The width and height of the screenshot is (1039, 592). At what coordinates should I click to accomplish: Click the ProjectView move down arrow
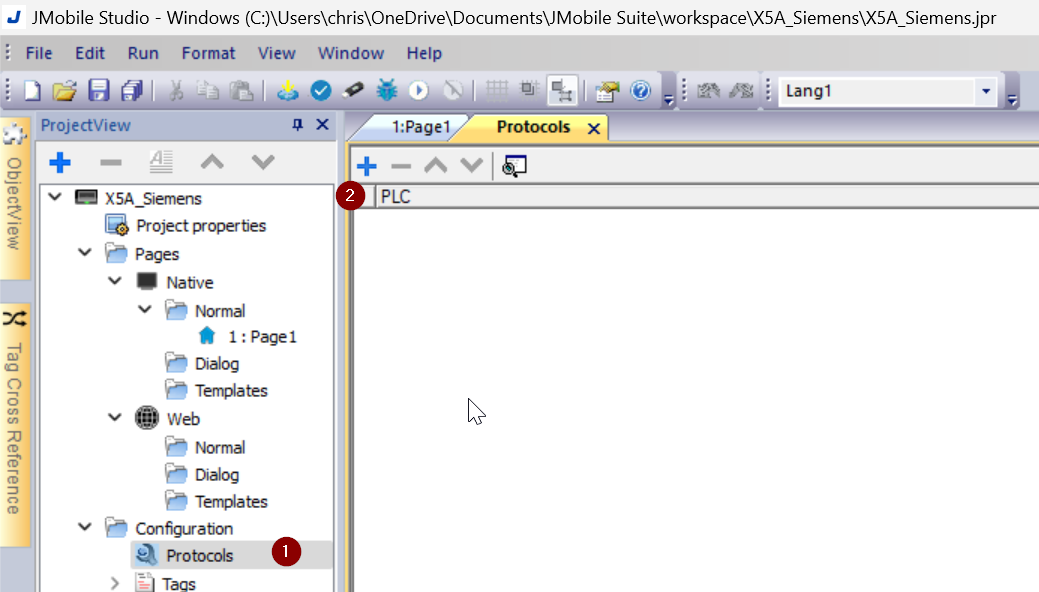[x=263, y=162]
